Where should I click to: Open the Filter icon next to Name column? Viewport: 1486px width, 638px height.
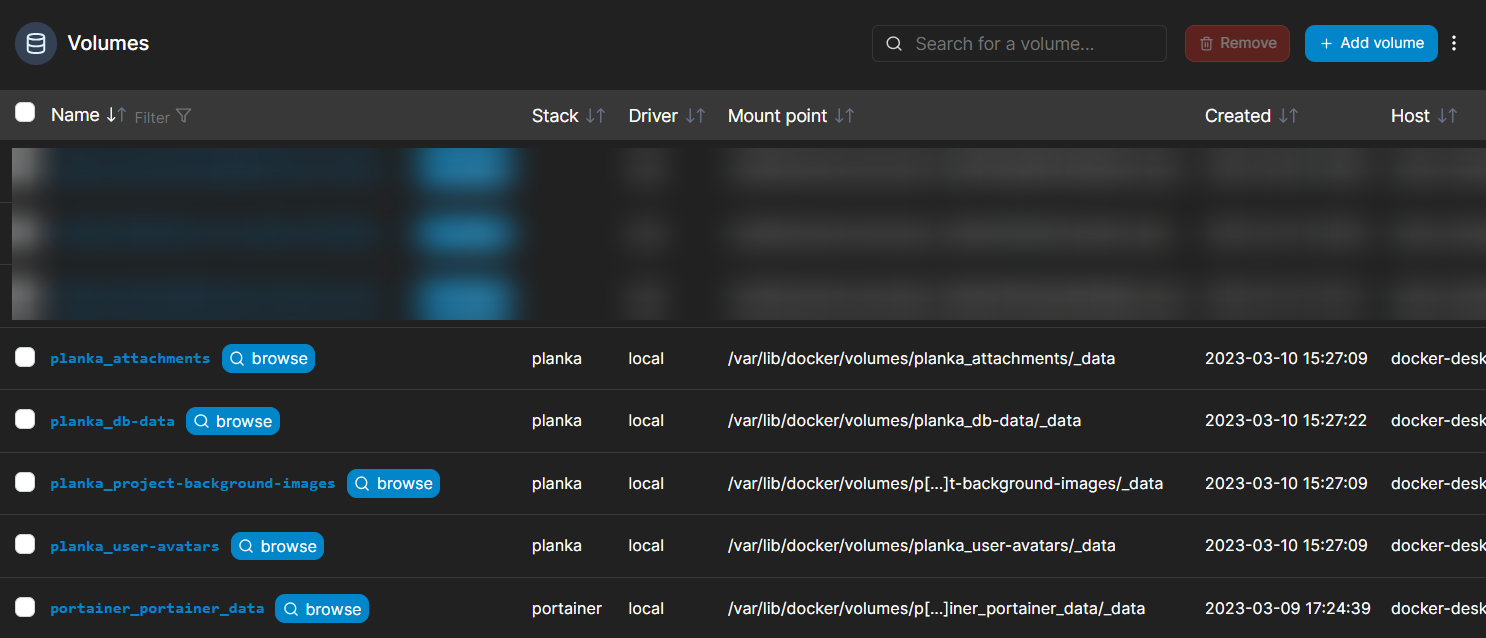[185, 116]
